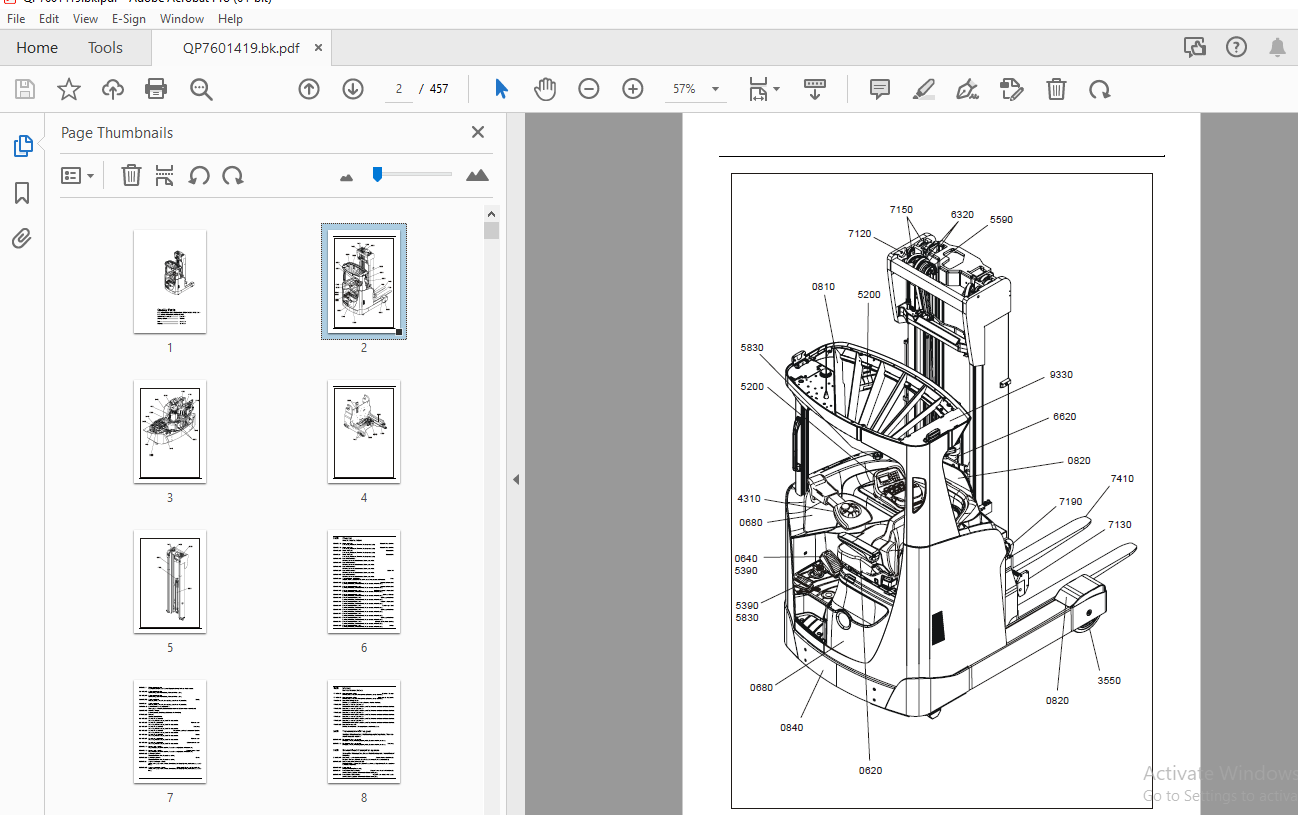
Task: Select page 5 thumbnail
Action: point(170,582)
